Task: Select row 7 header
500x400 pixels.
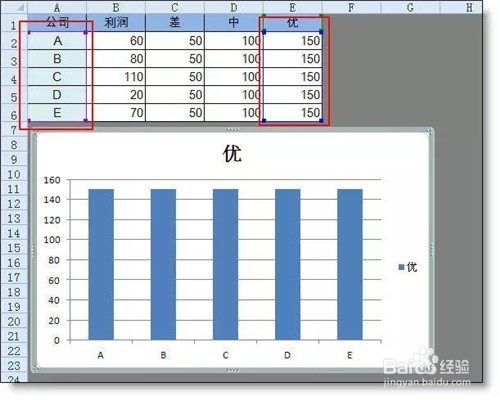Action: pos(14,130)
